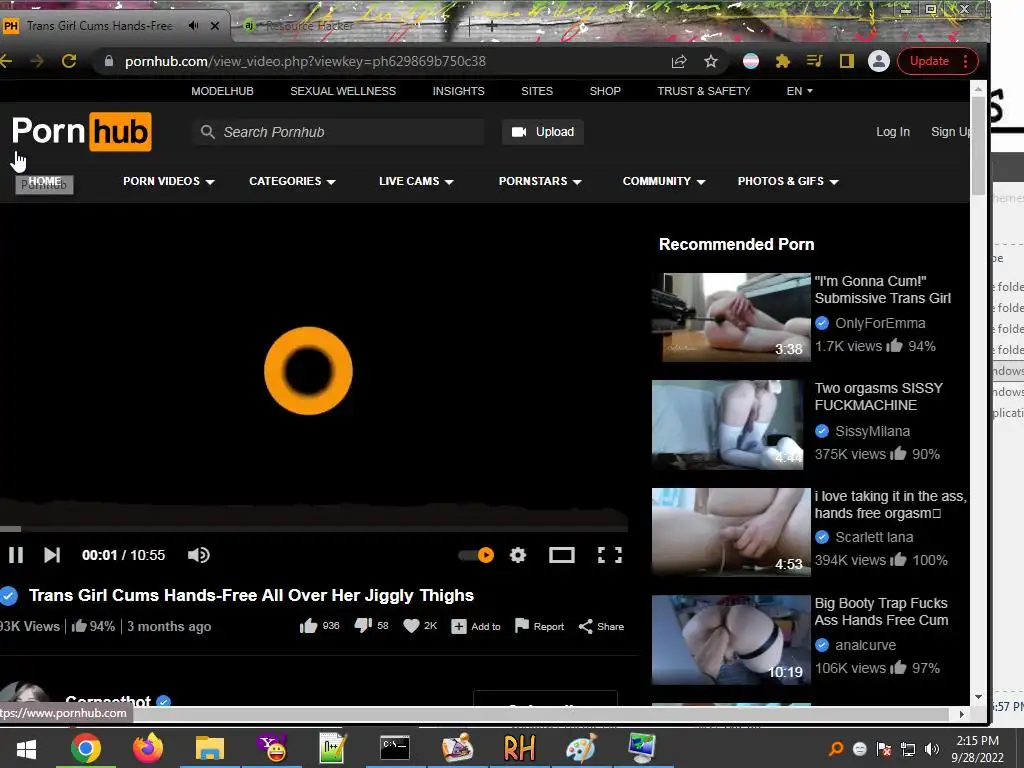
Task: Click the browser forward arrow
Action: tap(37, 61)
